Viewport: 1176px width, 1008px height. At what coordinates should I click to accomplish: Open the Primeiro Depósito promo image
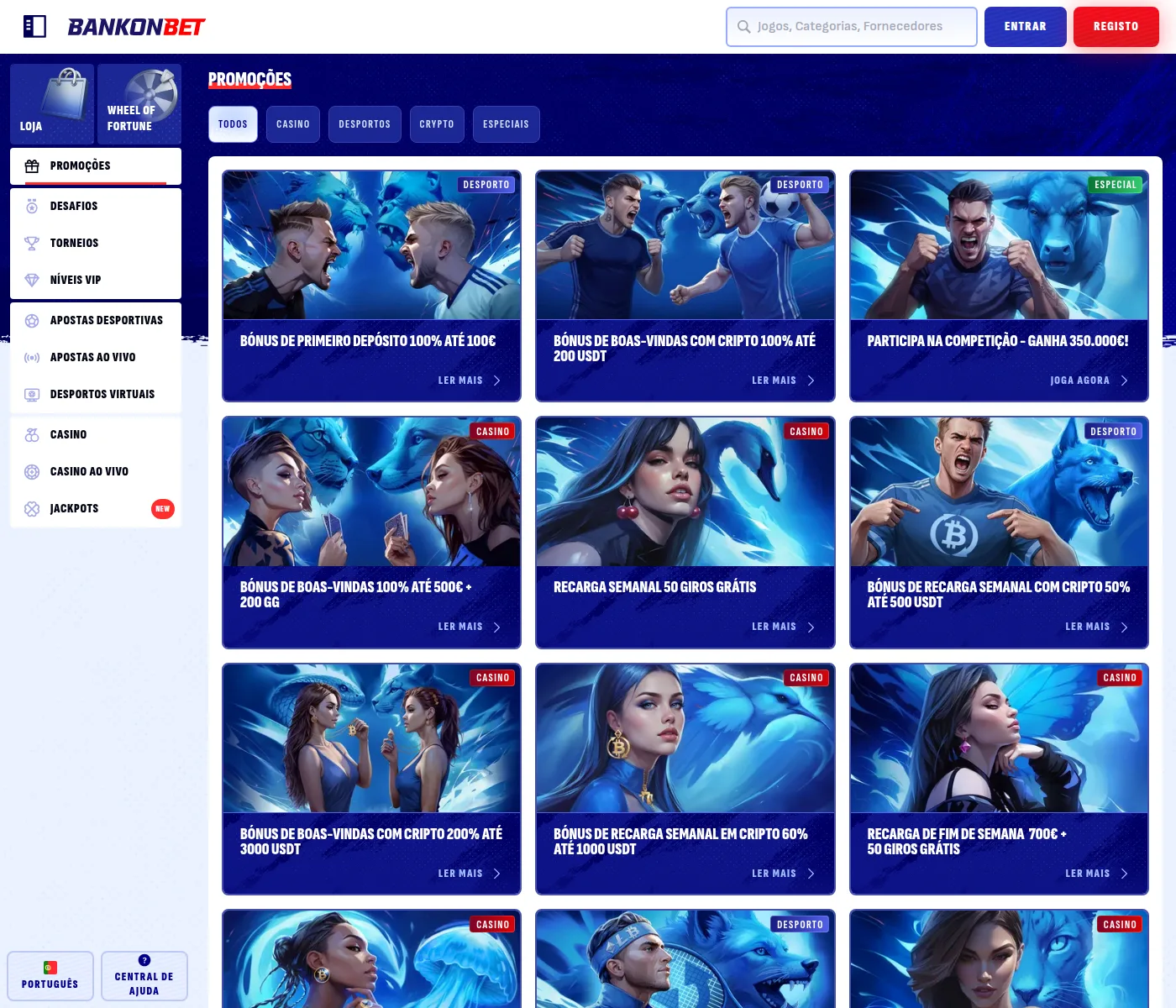point(371,245)
